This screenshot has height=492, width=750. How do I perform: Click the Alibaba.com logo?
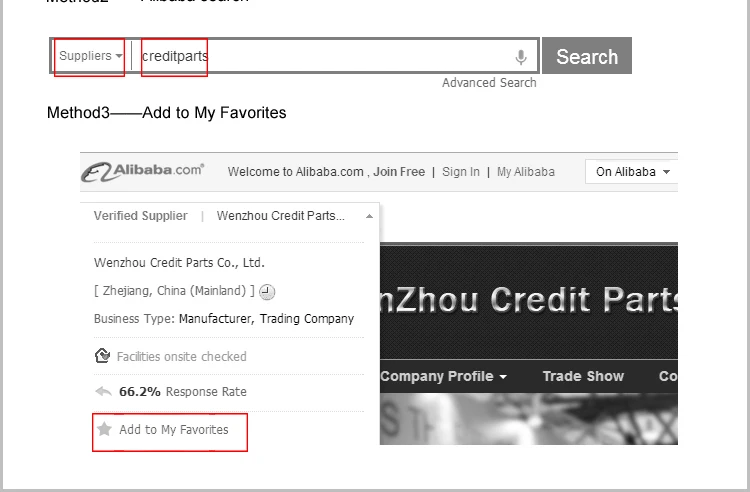[x=143, y=172]
